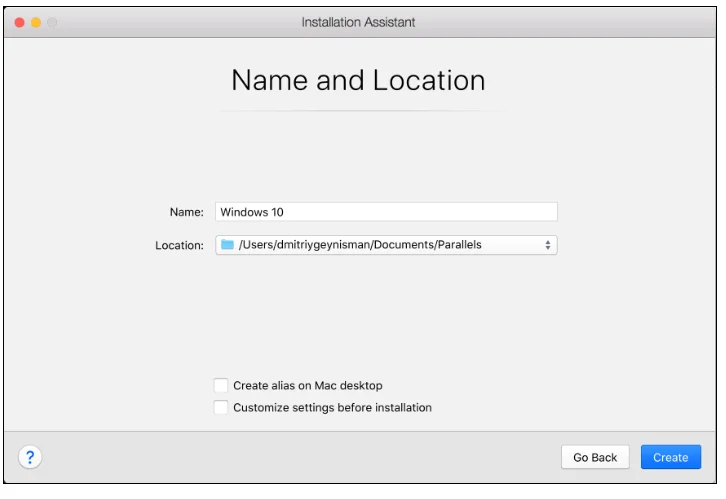Image resolution: width=726 pixels, height=499 pixels.
Task: Click the blue Create button
Action: click(x=670, y=457)
